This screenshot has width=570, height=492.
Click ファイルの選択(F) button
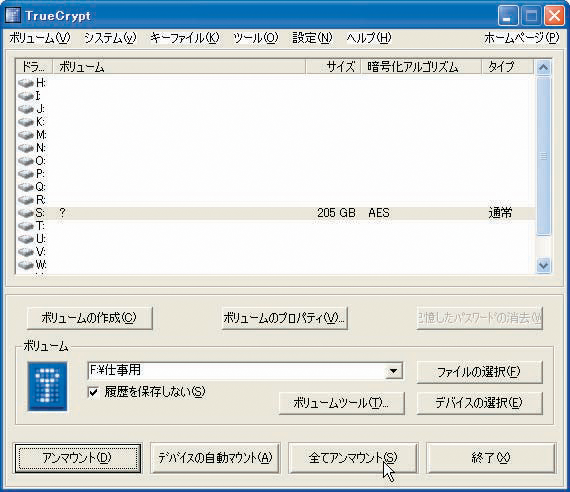tap(479, 372)
